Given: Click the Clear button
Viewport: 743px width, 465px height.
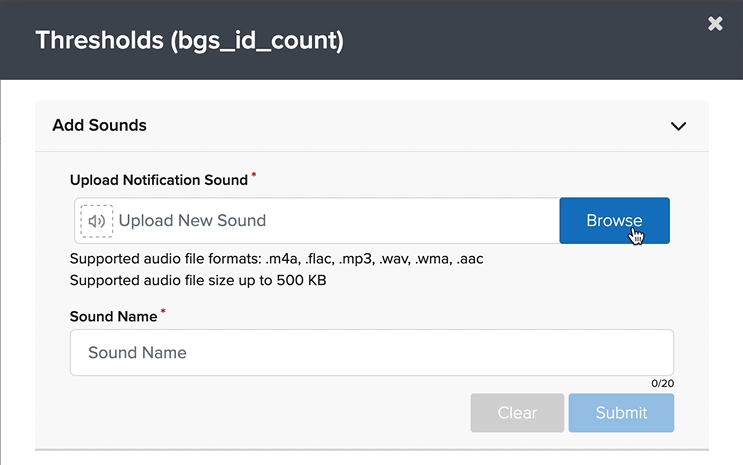Looking at the screenshot, I should 517,413.
